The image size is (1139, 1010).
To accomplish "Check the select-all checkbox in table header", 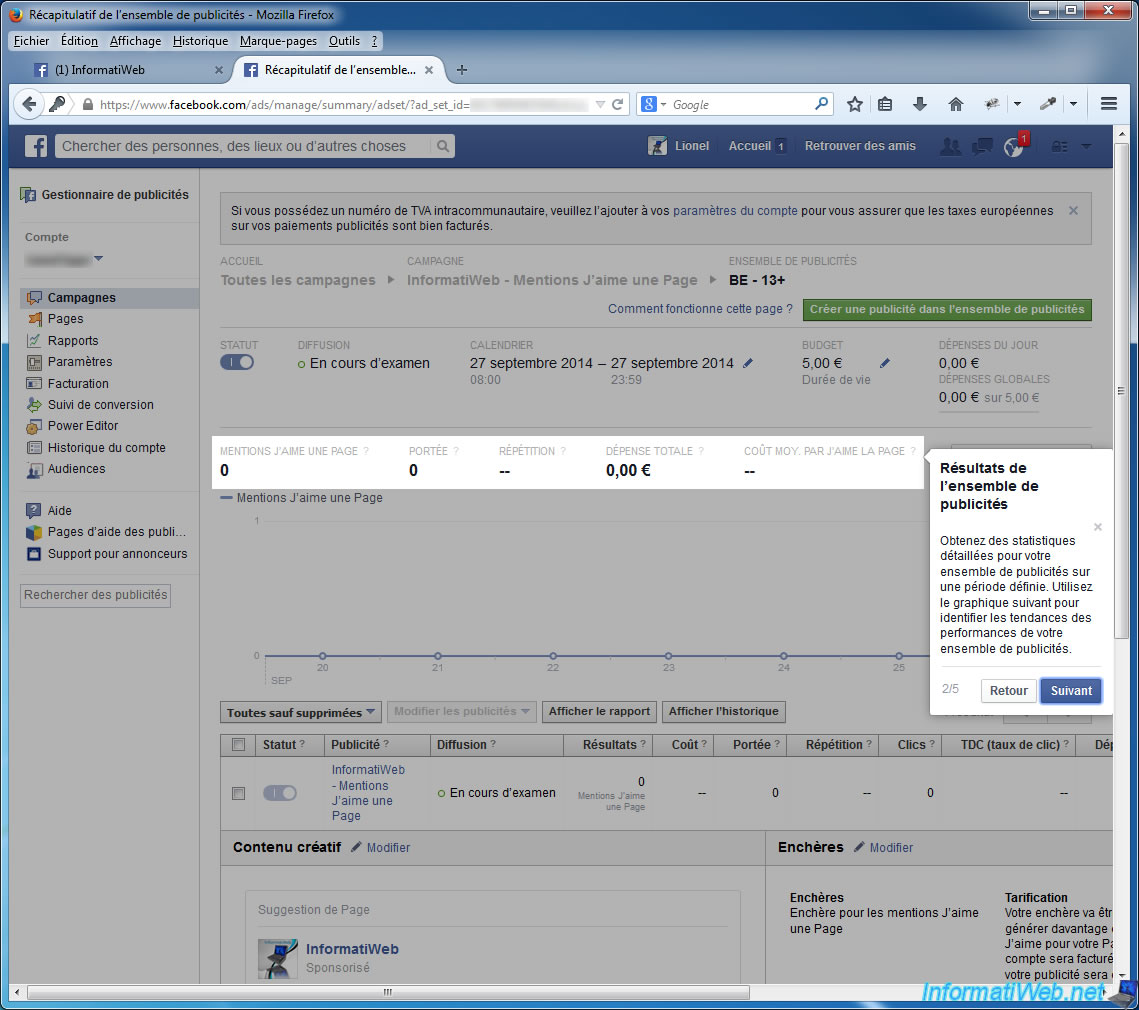I will (x=238, y=744).
